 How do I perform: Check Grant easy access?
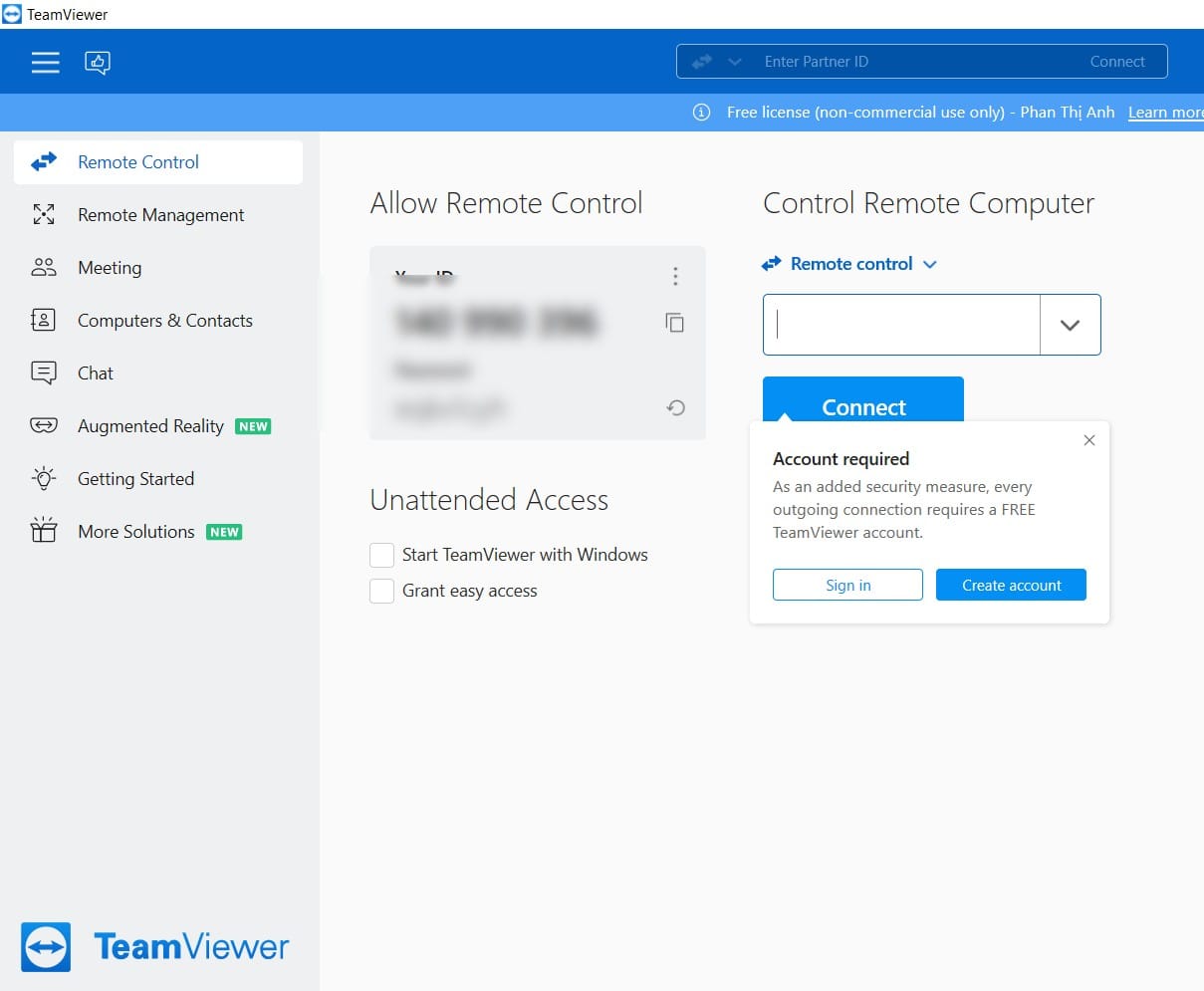(381, 591)
